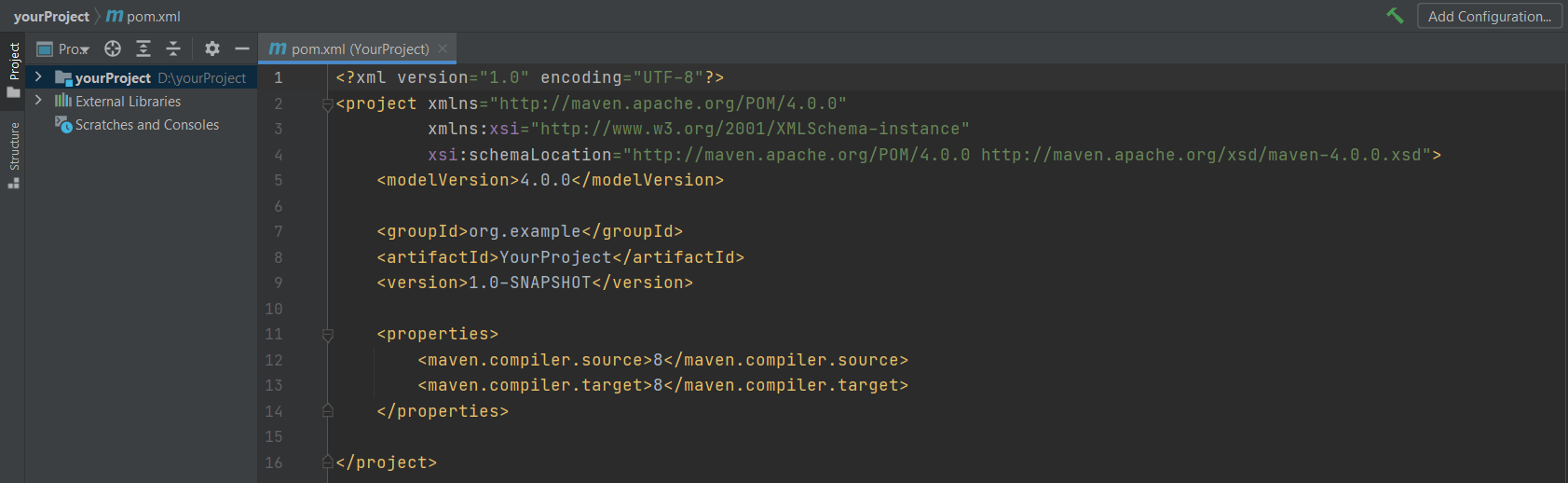Click the maven.compiler.source line
The image size is (1568, 483).
[x=662, y=360]
